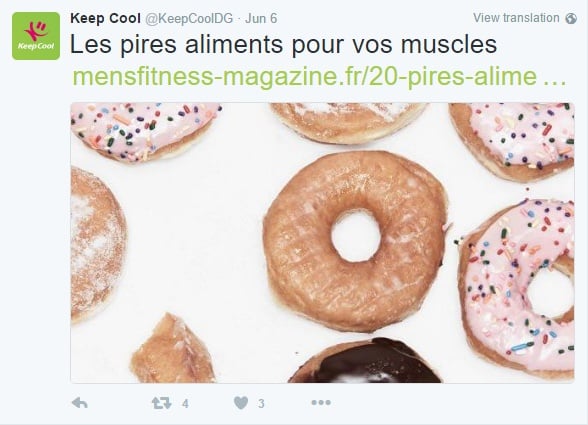Click the glazed donut in image center

click(x=356, y=241)
